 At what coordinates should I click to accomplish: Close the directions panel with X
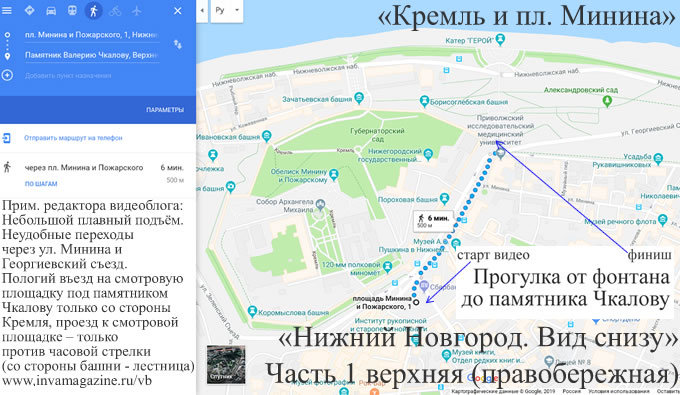(x=178, y=11)
